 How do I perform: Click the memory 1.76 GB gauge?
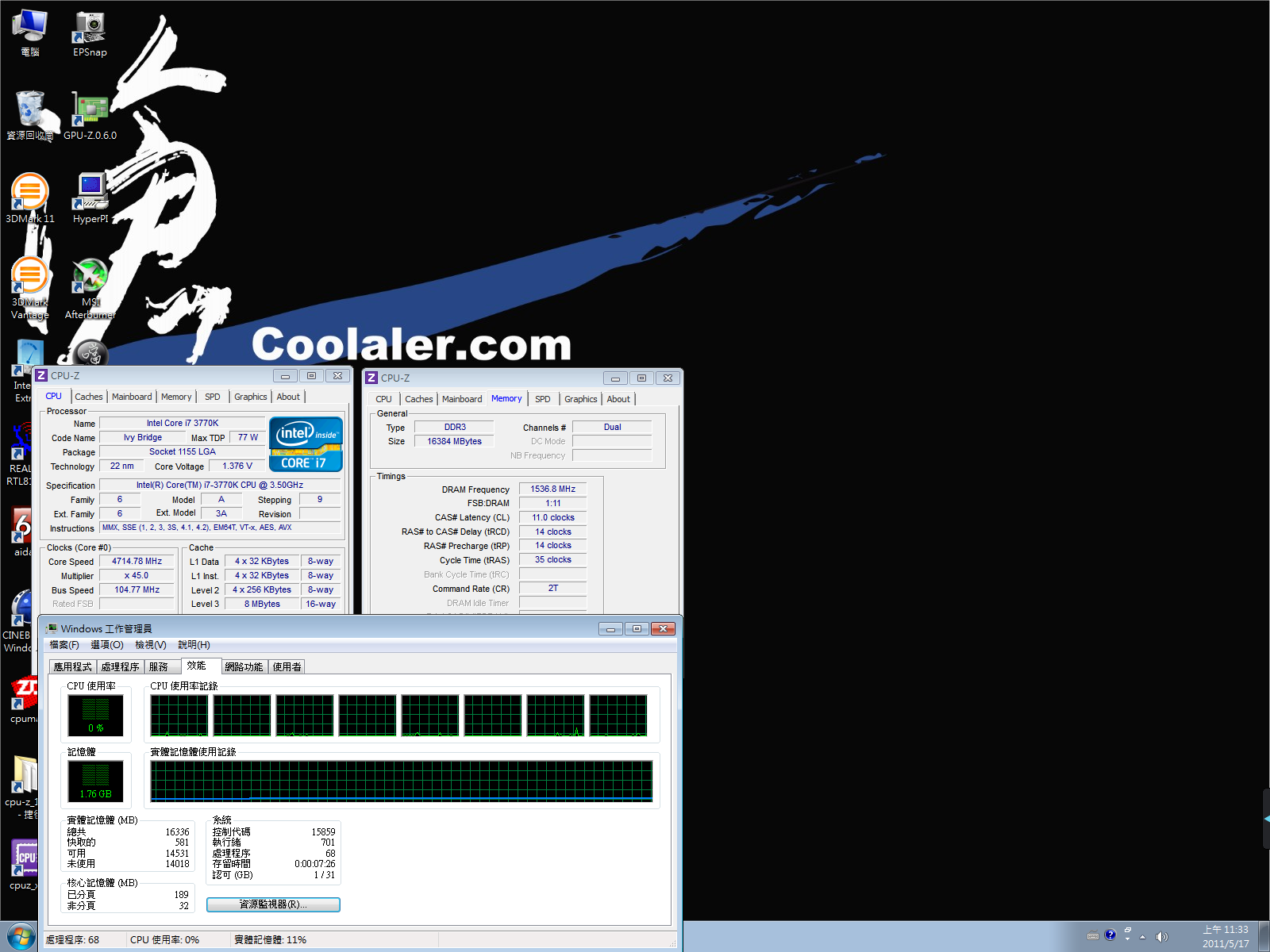coord(96,781)
